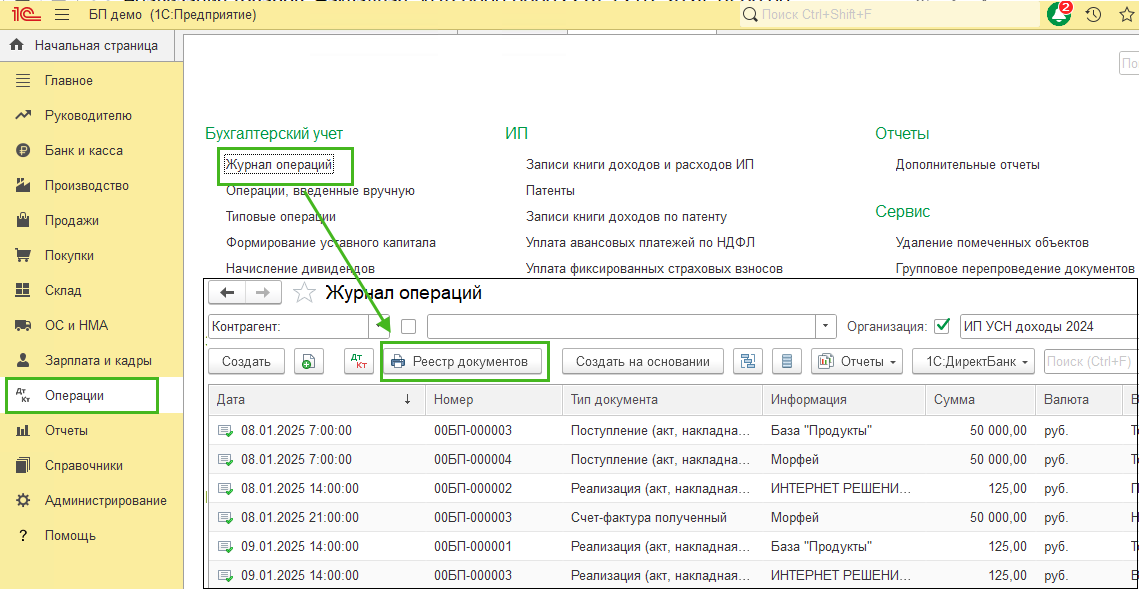Open Групповое перепроведение документов

pyautogui.click(x=1015, y=269)
